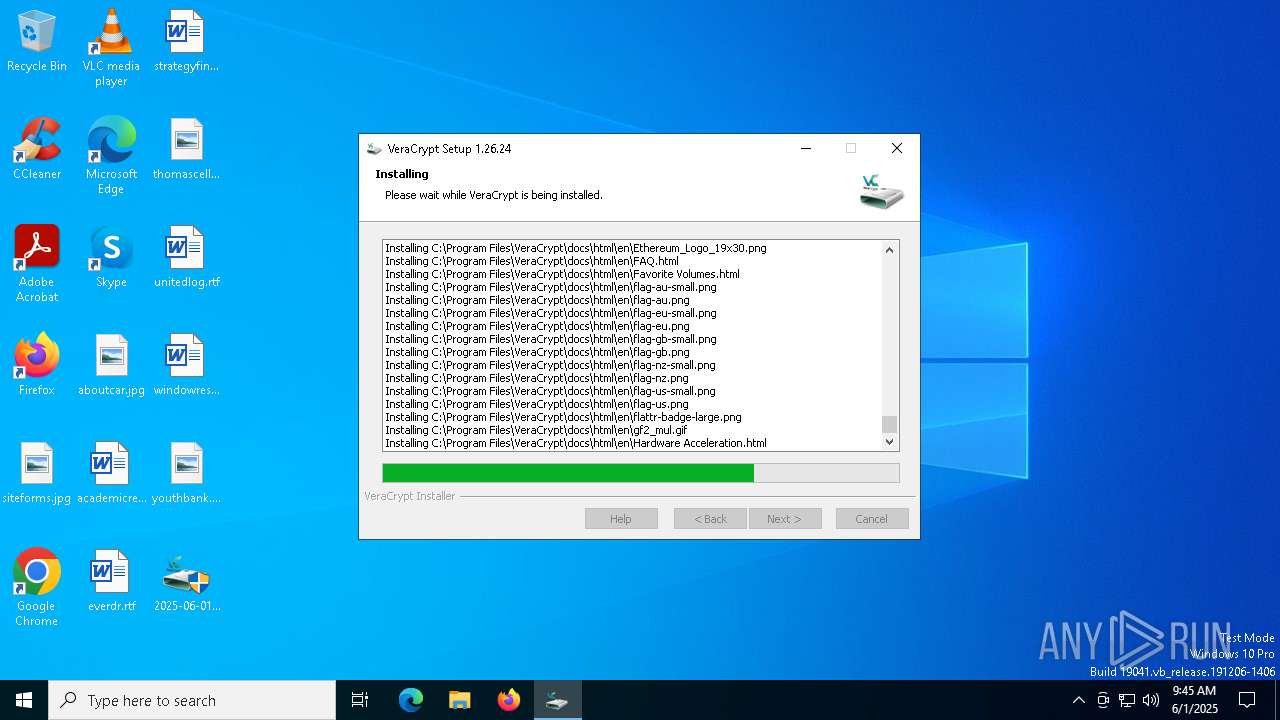The height and width of the screenshot is (720, 1280).
Task: Click the install log scrollbar thumb
Action: tap(890, 424)
